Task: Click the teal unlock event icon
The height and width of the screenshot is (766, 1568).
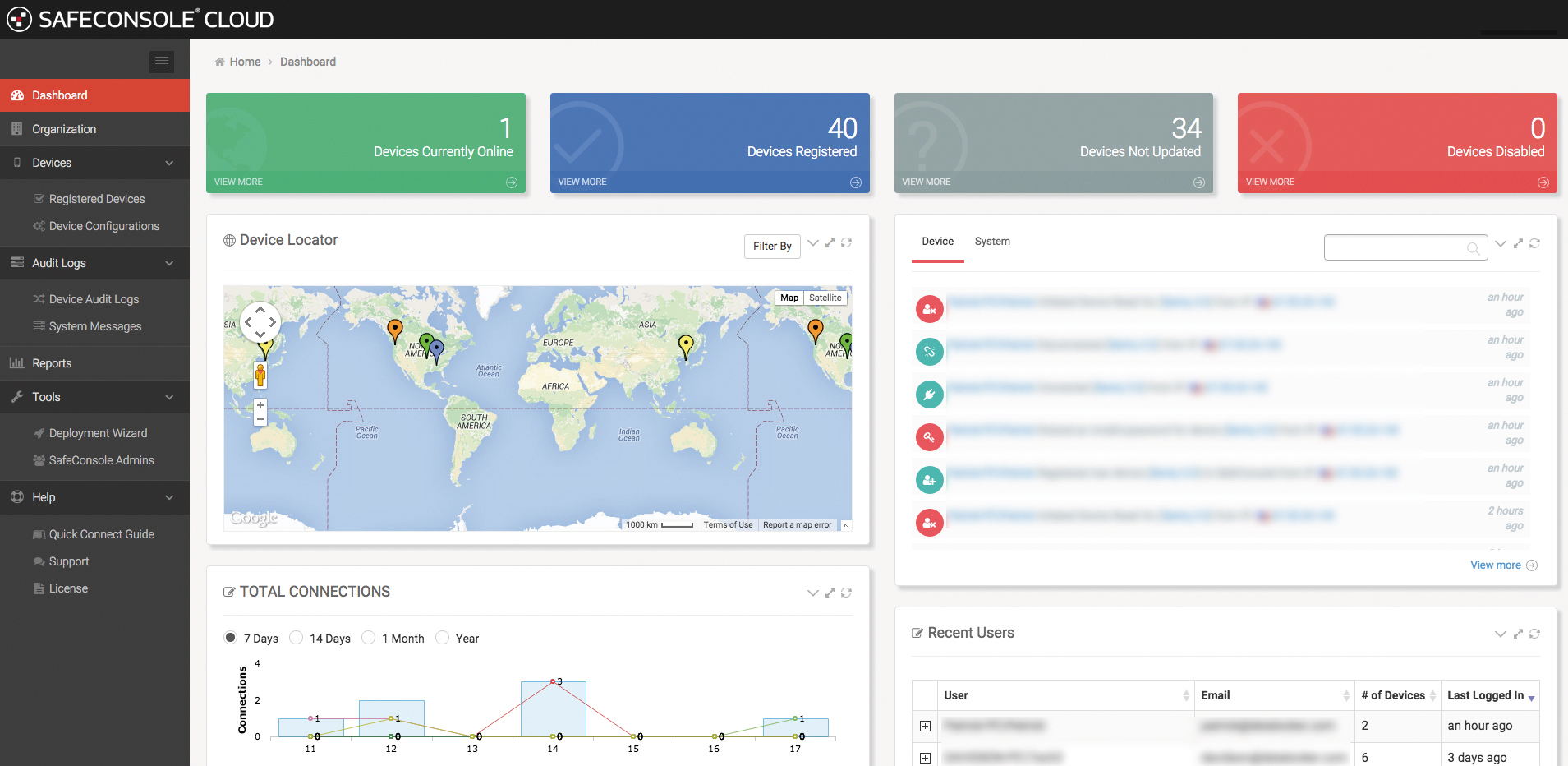Action: coord(929,352)
